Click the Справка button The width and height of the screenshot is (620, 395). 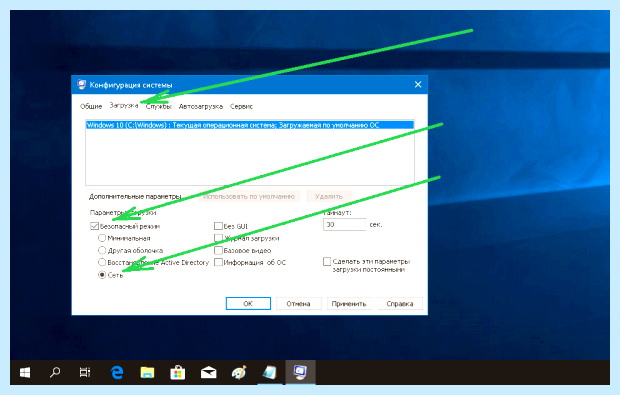(400, 304)
